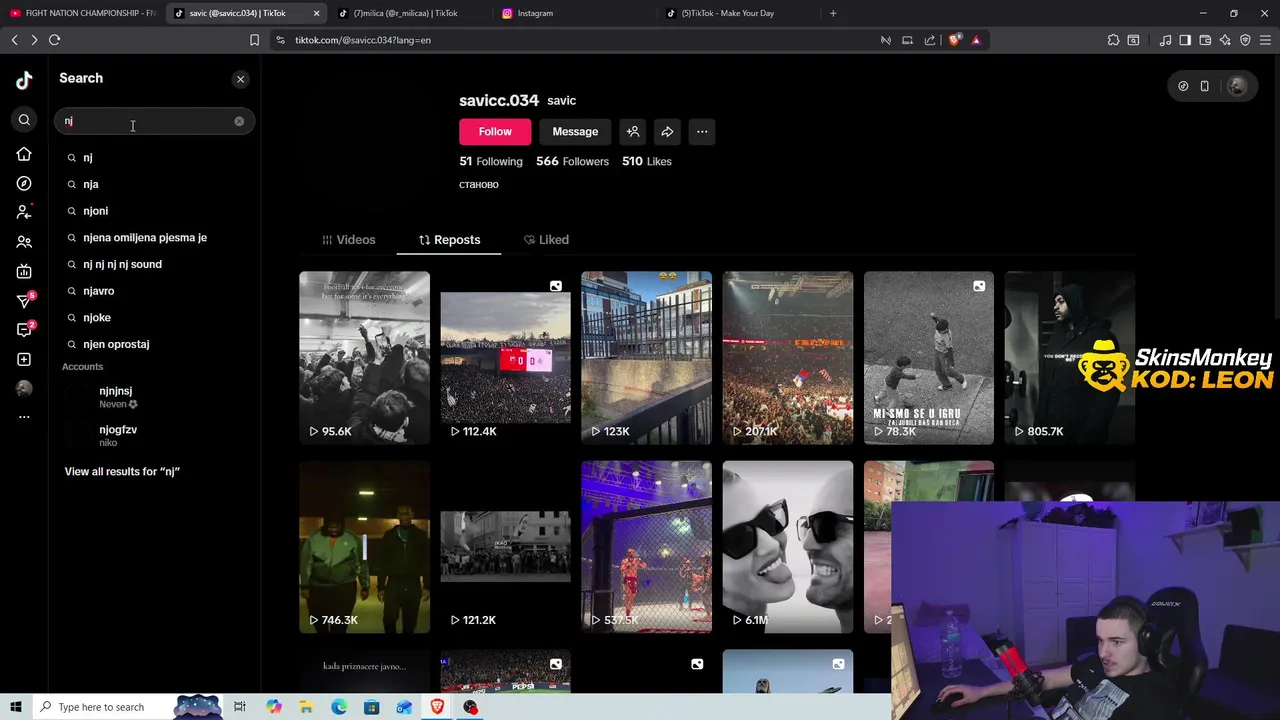Screen dimensions: 1280x720
Task: Follow the savicc.034 account
Action: click(495, 132)
